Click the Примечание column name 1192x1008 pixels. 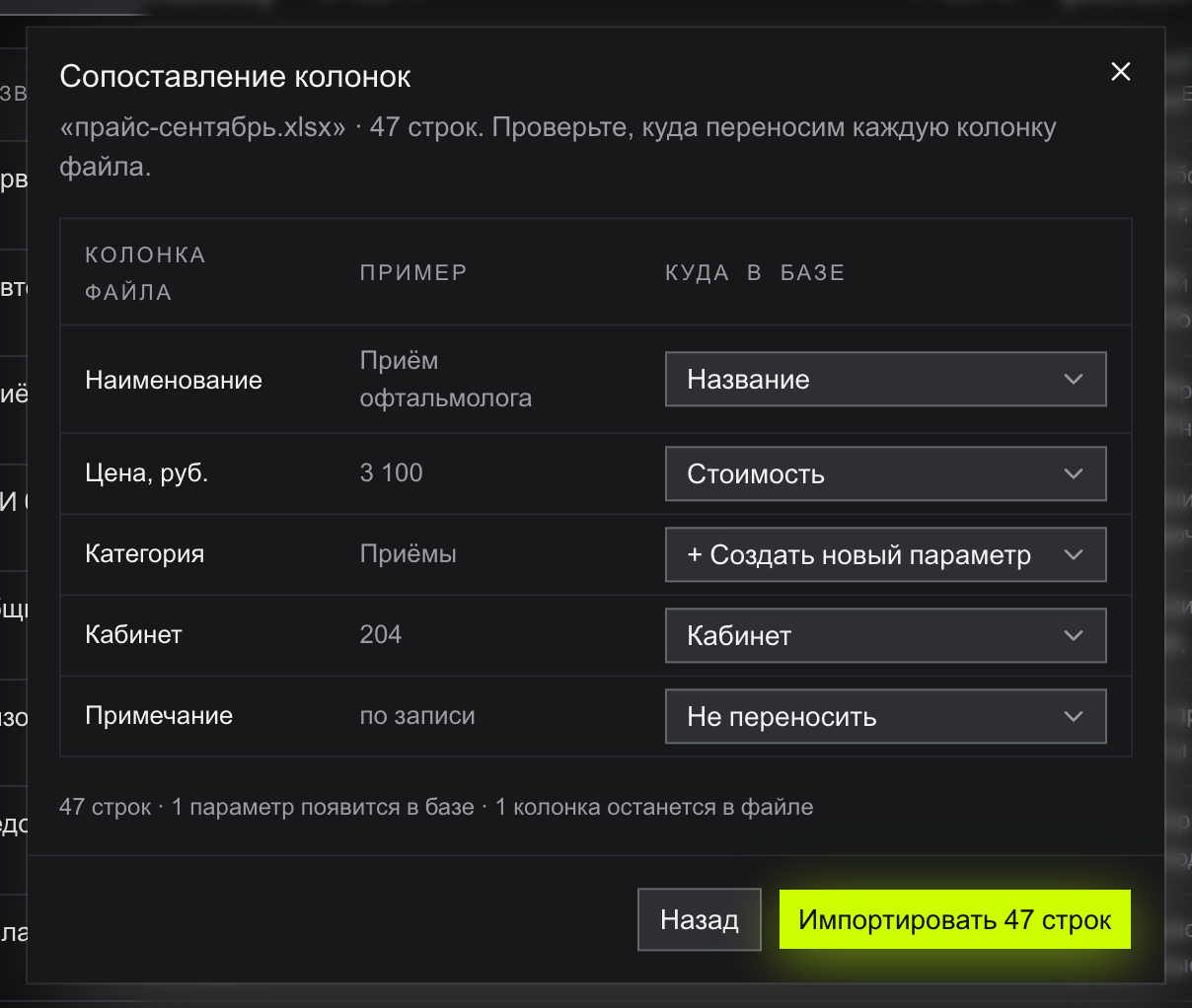(159, 715)
